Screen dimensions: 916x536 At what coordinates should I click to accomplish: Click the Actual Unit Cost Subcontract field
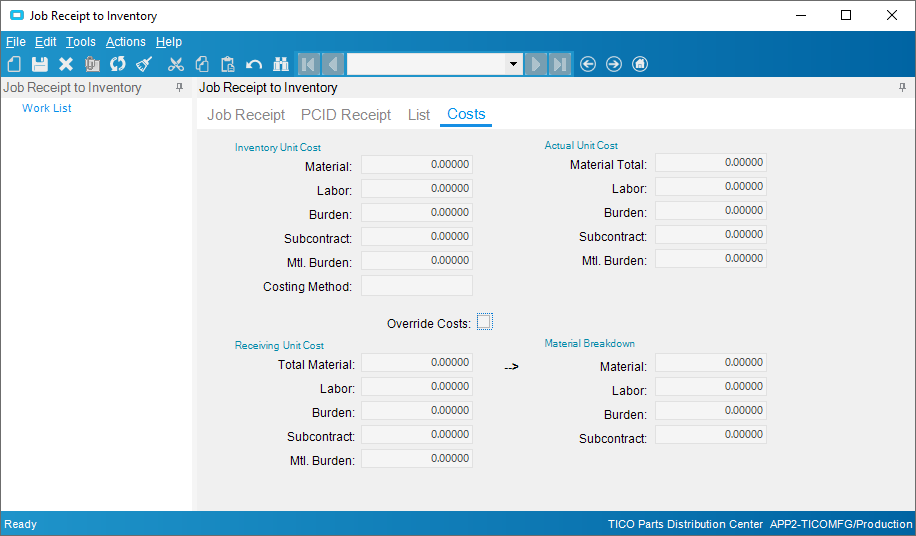click(x=710, y=234)
